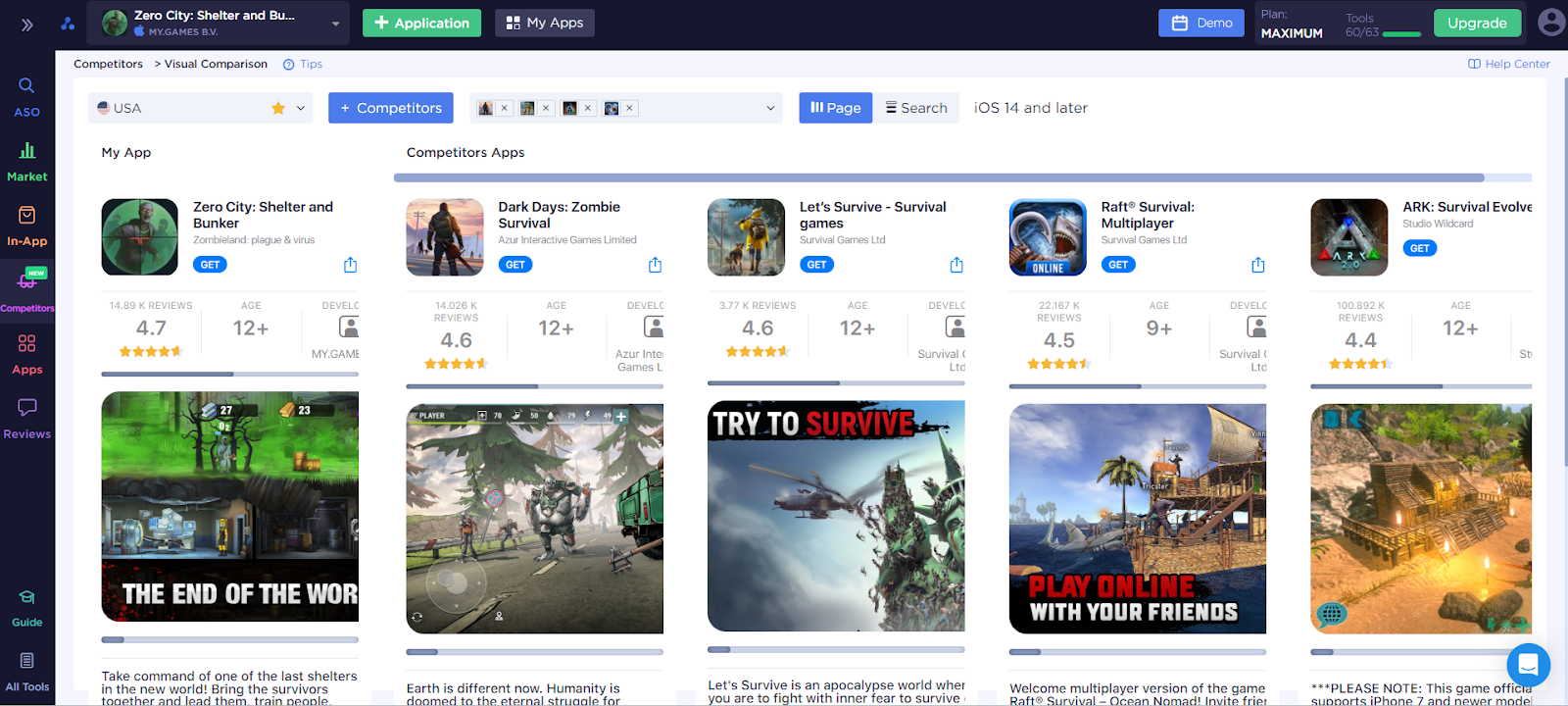Click the Application add button
Image resolution: width=1568 pixels, height=706 pixels.
tap(421, 23)
